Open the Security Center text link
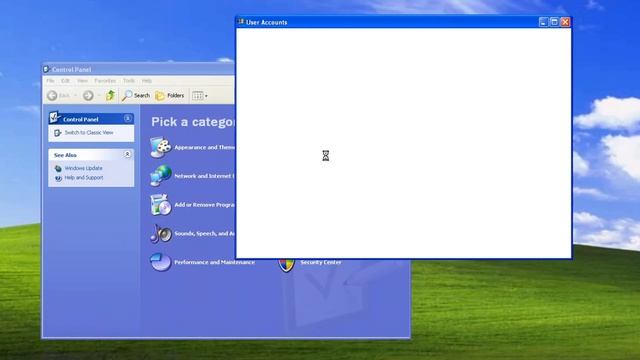Viewport: 640px width, 360px height. pyautogui.click(x=321, y=262)
